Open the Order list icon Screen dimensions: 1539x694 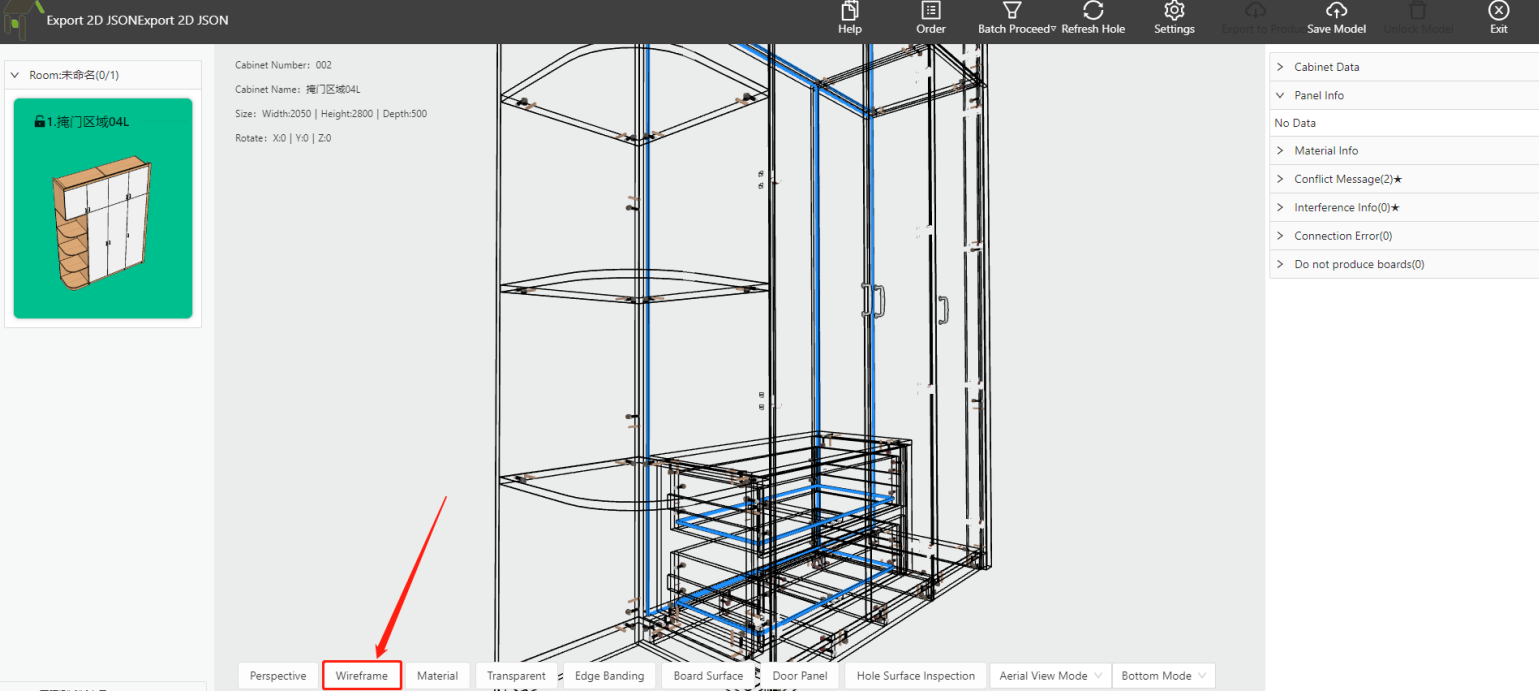(930, 12)
